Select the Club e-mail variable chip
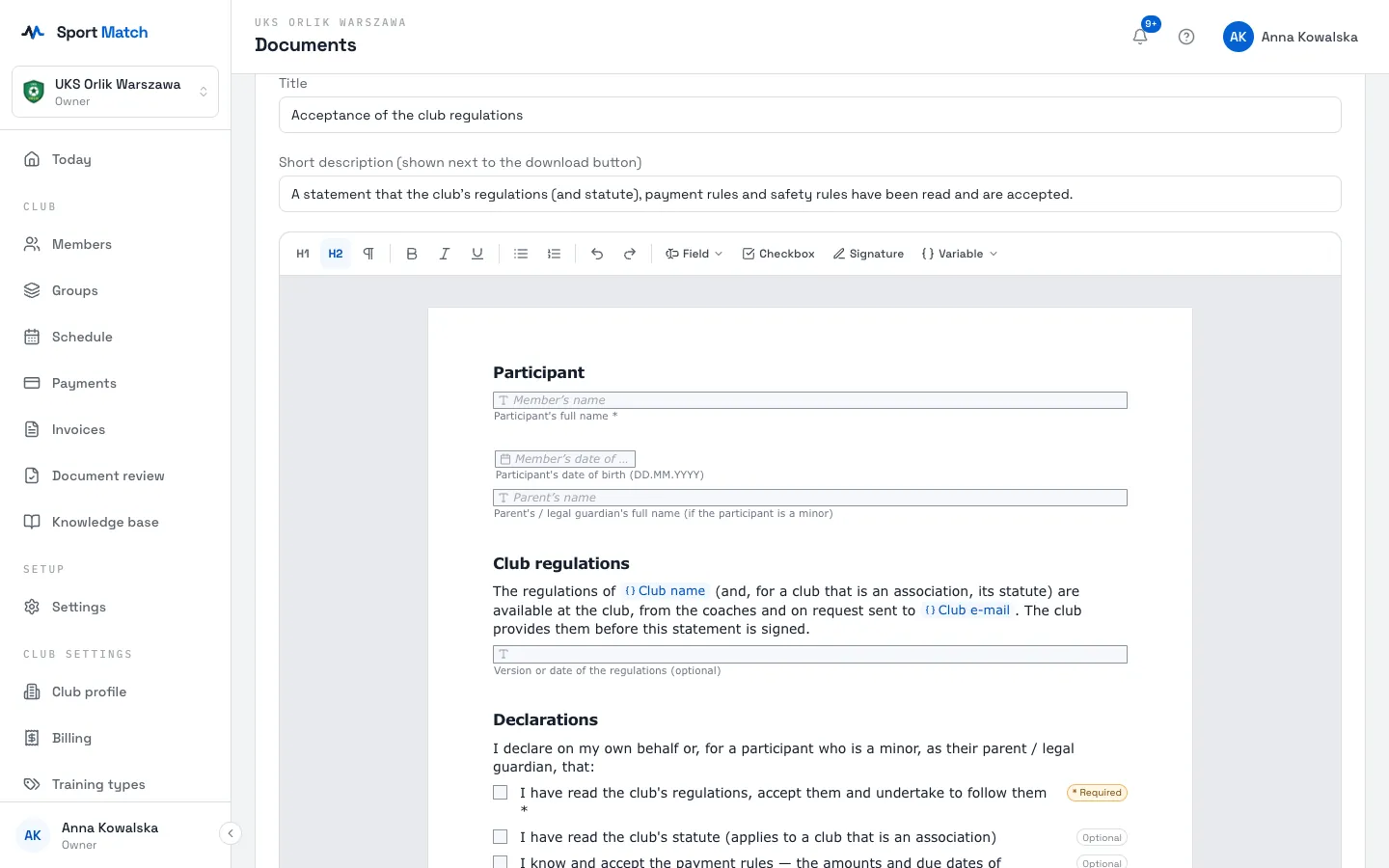The width and height of the screenshot is (1389, 868). pyautogui.click(x=967, y=610)
